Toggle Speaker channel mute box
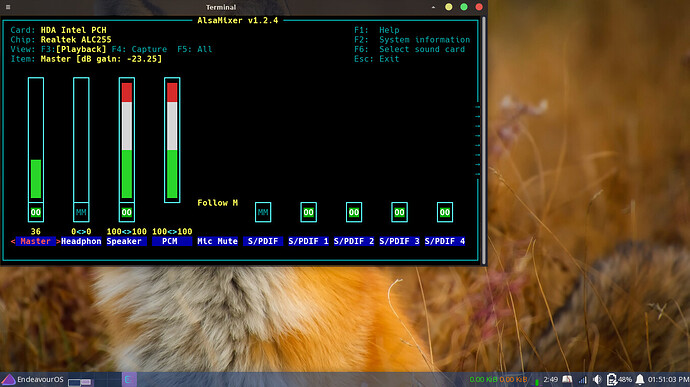The width and height of the screenshot is (690, 387). [x=127, y=212]
